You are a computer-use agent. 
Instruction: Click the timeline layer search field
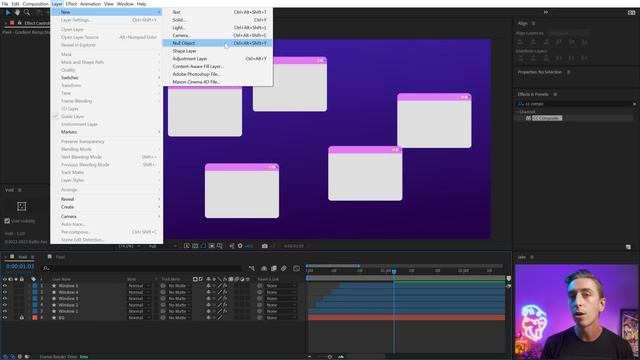pyautogui.click(x=142, y=268)
